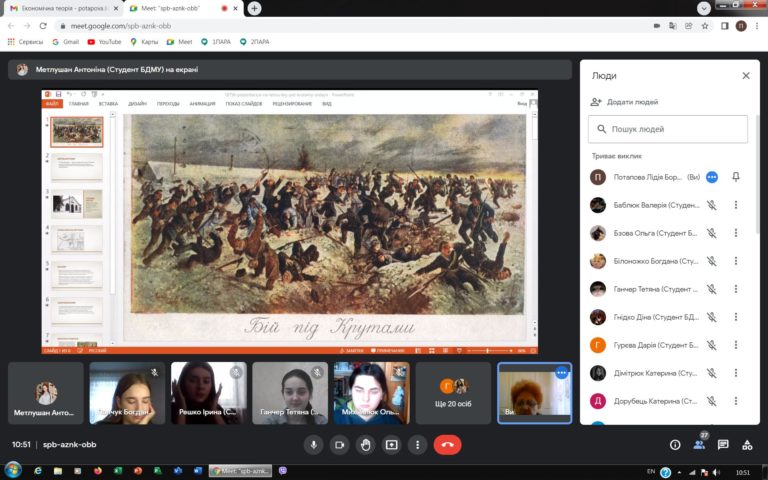Mute Гурєва Дарія microphone icon

pos(712,345)
